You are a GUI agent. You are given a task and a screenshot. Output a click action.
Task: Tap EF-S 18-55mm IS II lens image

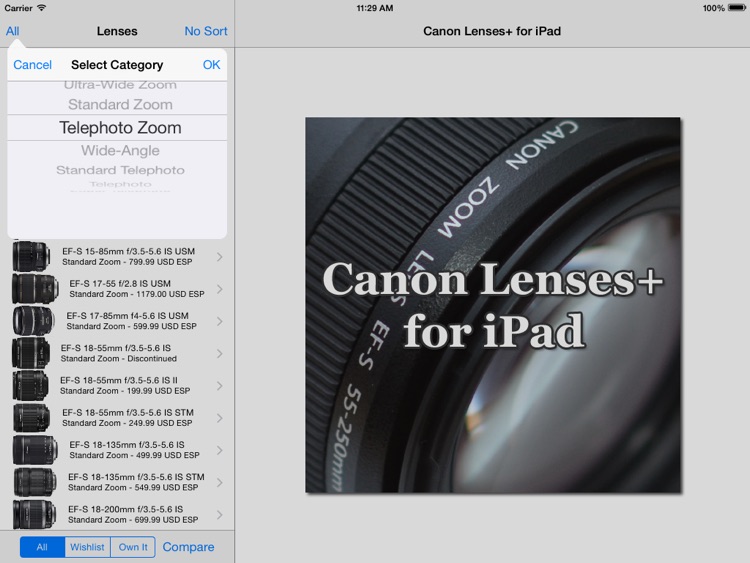(30, 386)
